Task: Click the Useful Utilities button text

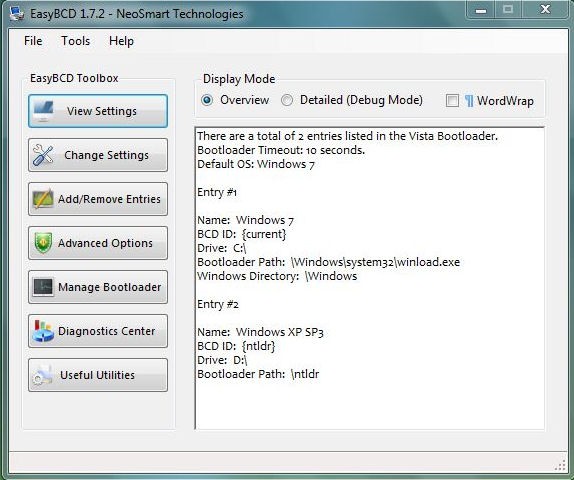Action: 97,375
